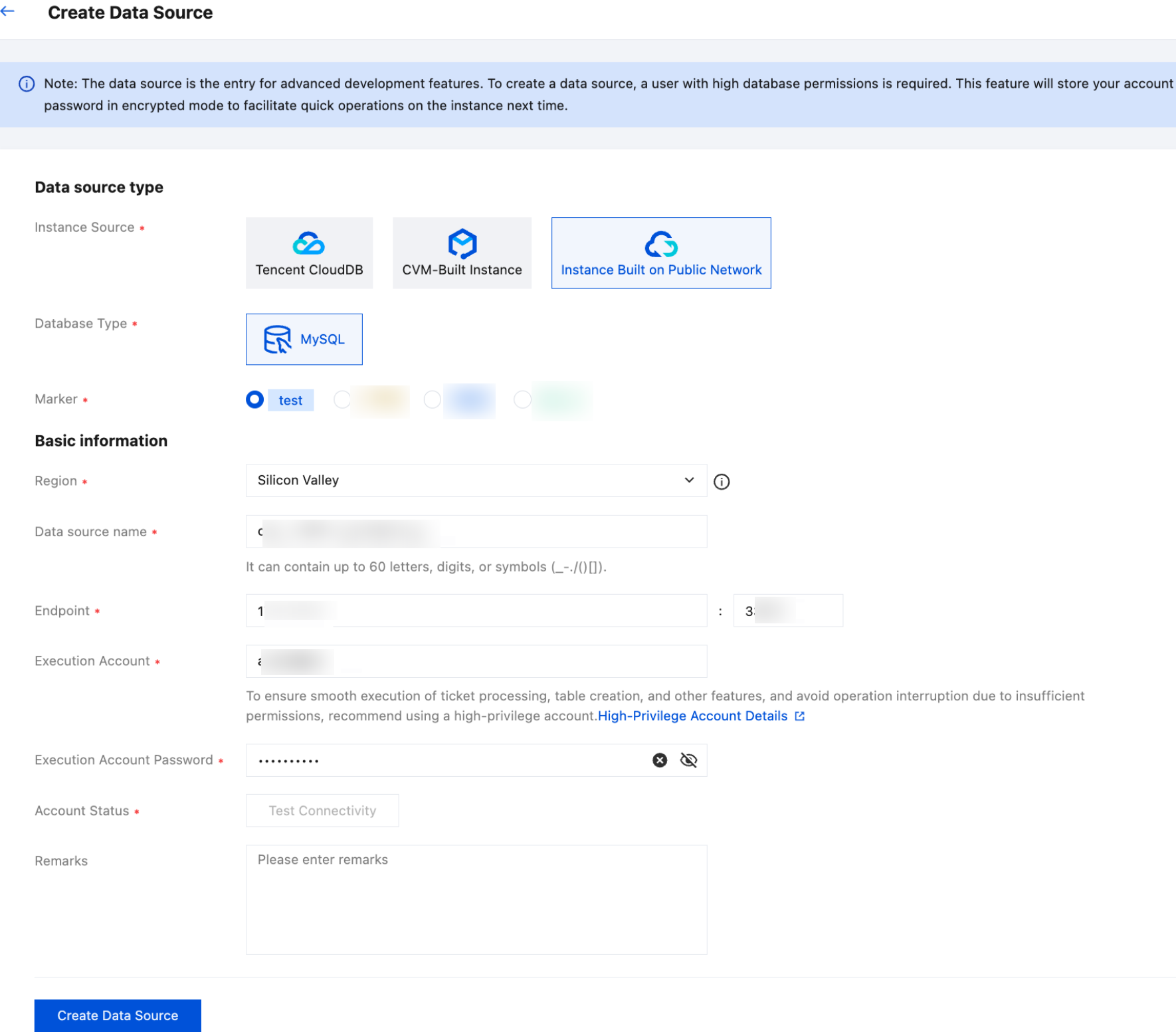The width and height of the screenshot is (1176, 1032).
Task: Click the Test Connectivity button
Action: point(322,811)
